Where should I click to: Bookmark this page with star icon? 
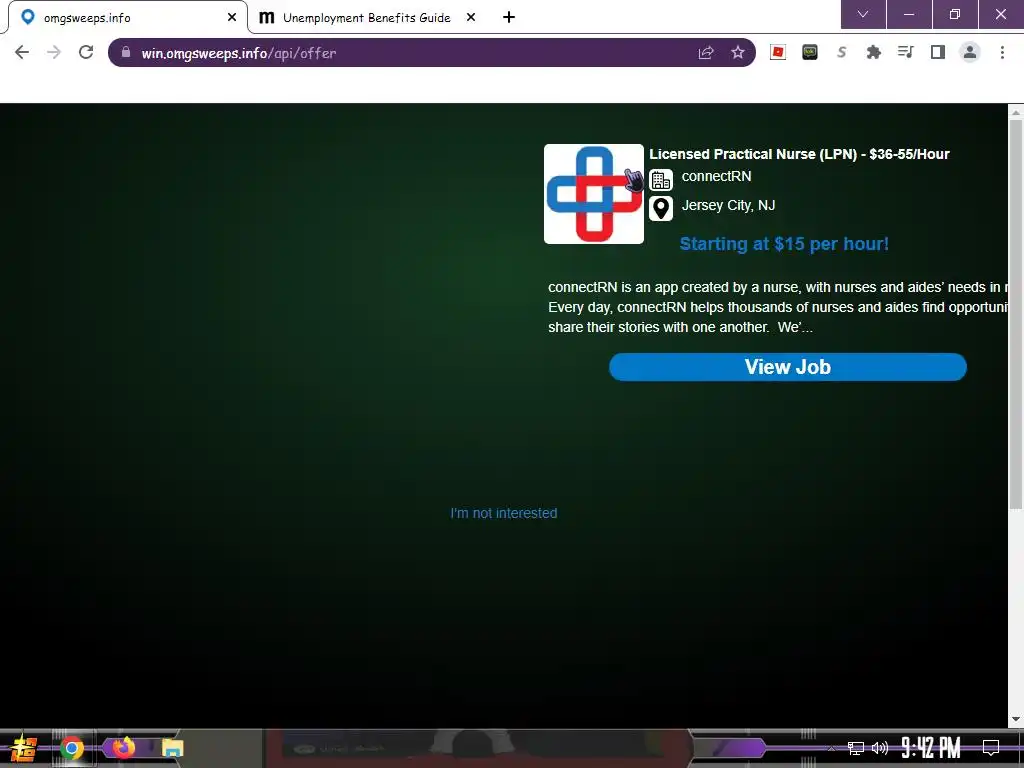[738, 52]
